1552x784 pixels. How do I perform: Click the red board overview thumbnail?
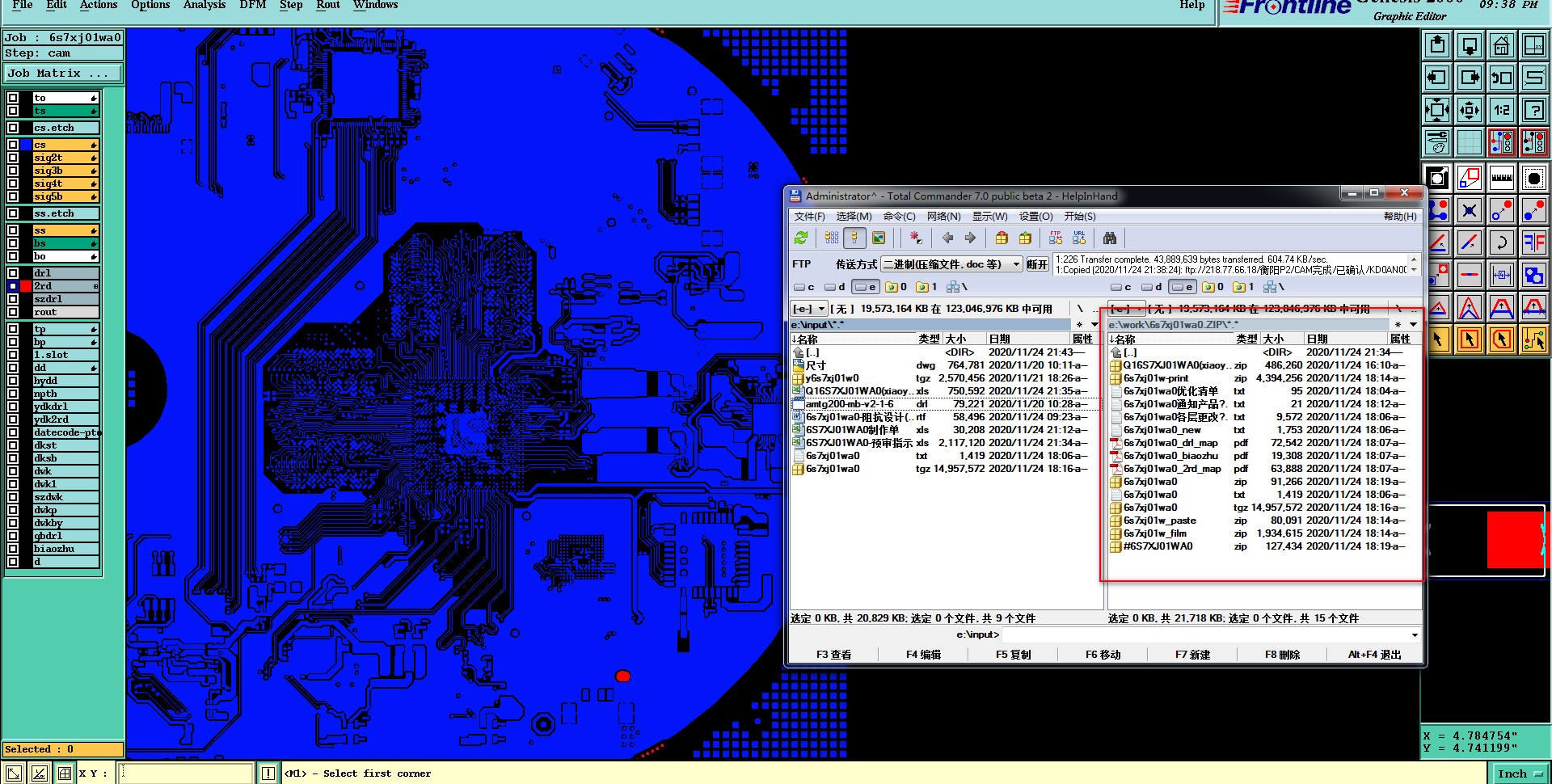(x=1515, y=539)
